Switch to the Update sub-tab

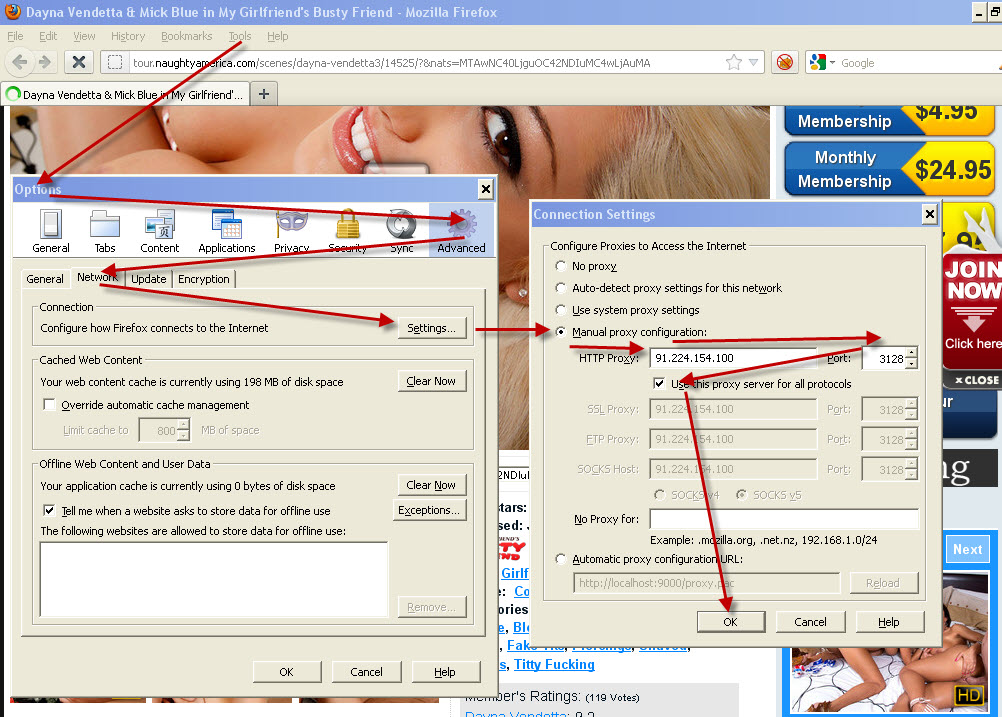tap(148, 279)
